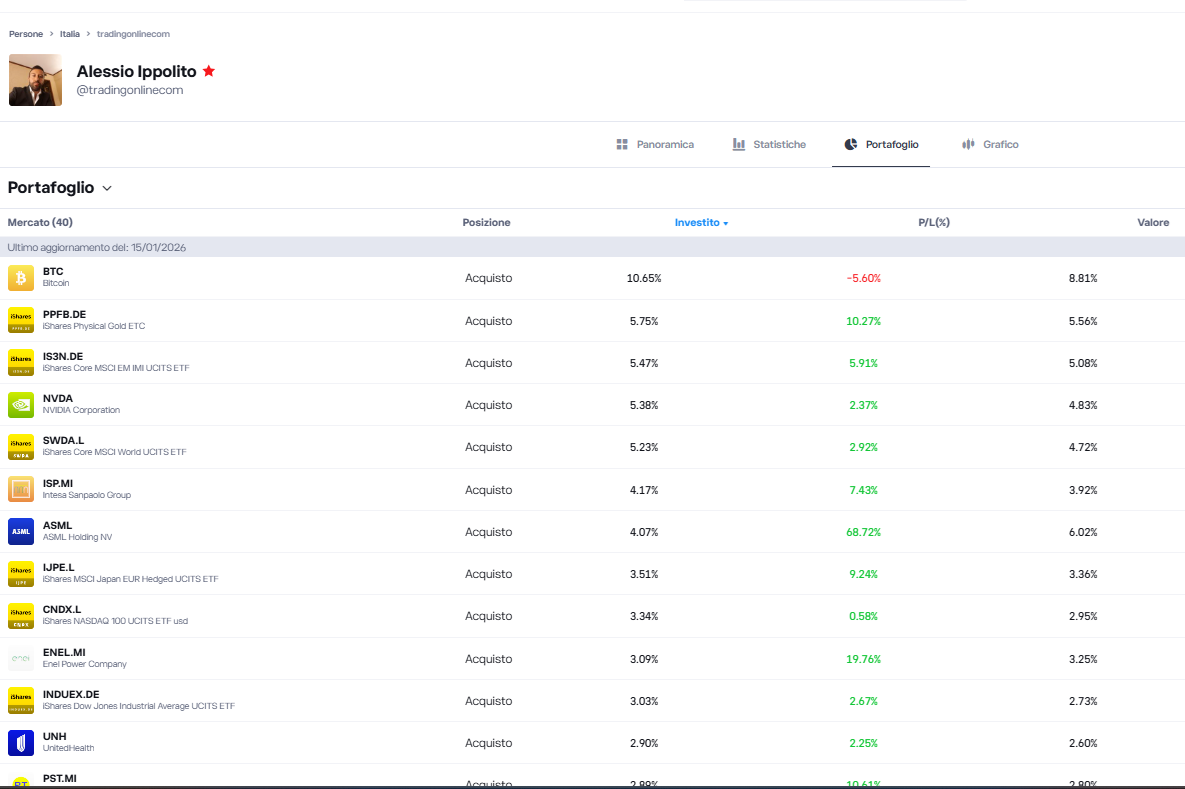Click the last update date 15/01/2026 row

tap(592, 247)
